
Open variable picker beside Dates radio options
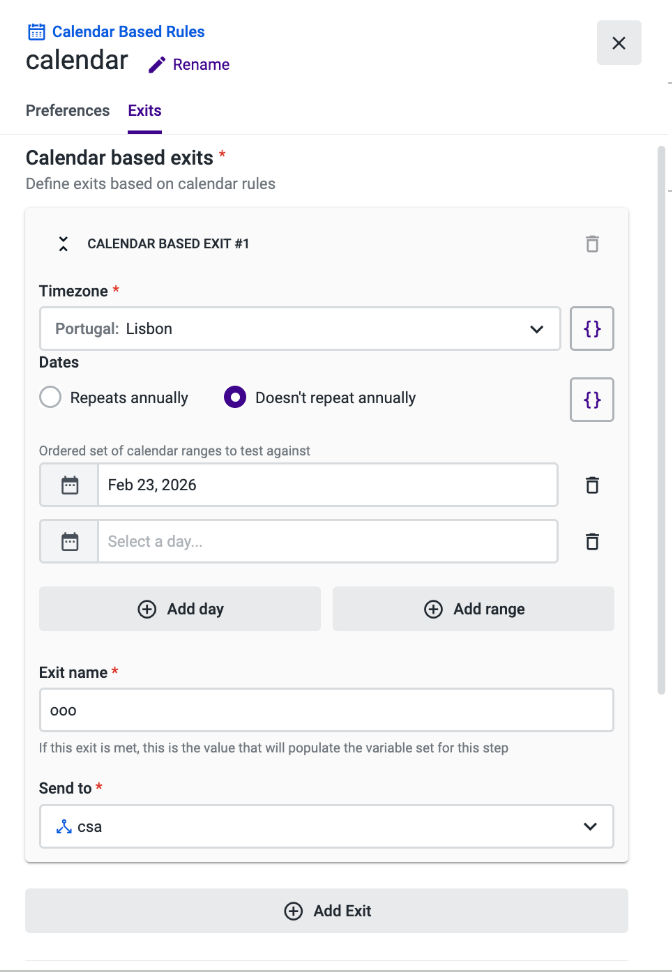pos(592,399)
